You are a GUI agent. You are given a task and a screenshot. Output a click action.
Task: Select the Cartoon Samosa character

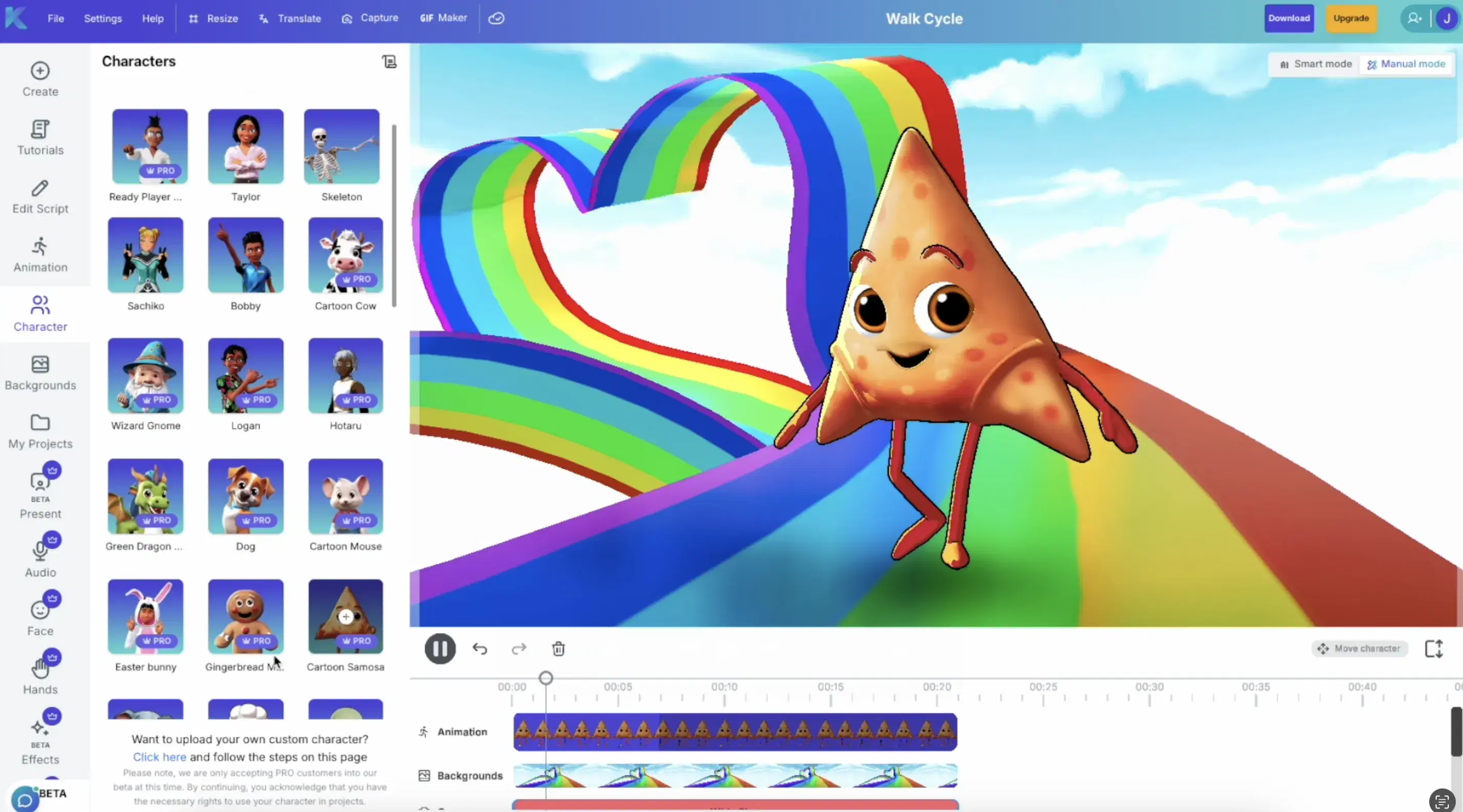(x=345, y=617)
